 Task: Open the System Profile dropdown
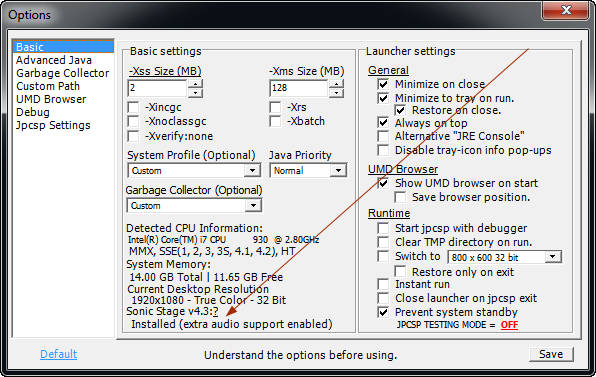pyautogui.click(x=194, y=170)
